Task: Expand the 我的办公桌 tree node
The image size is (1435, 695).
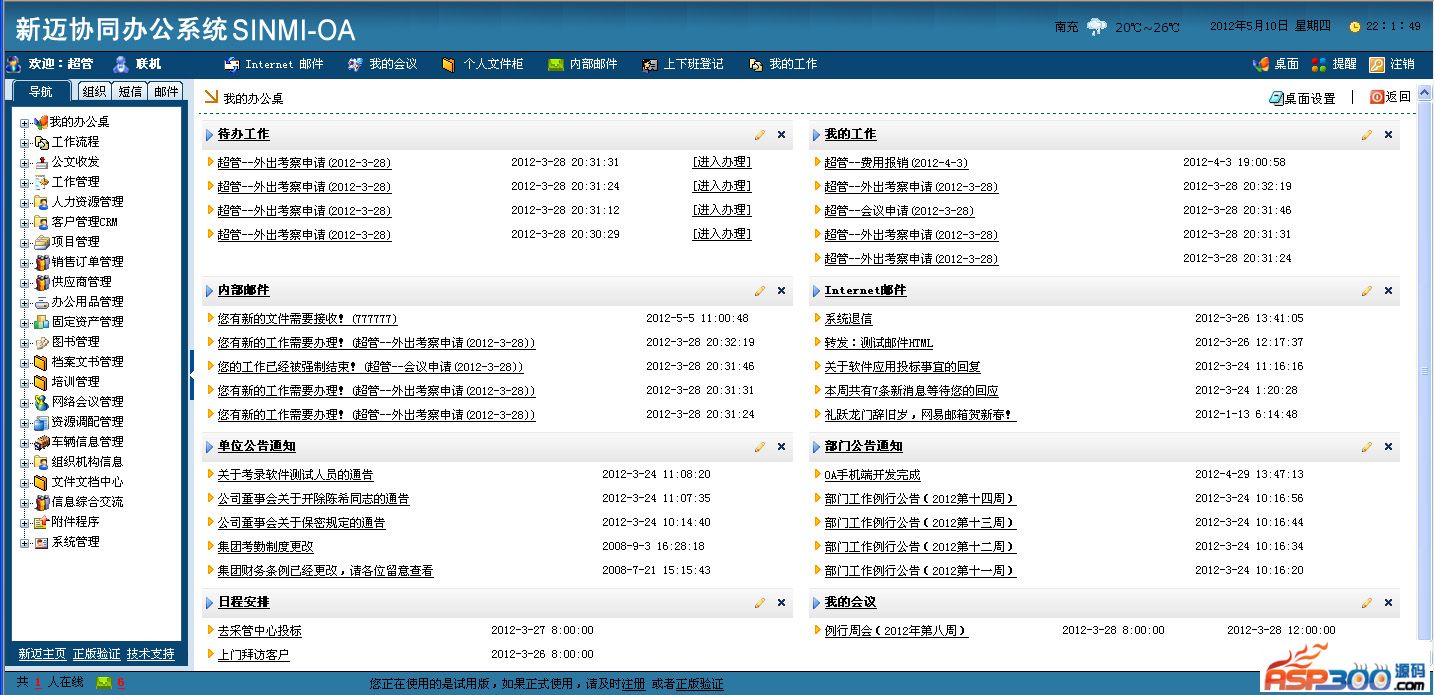Action: (25, 123)
